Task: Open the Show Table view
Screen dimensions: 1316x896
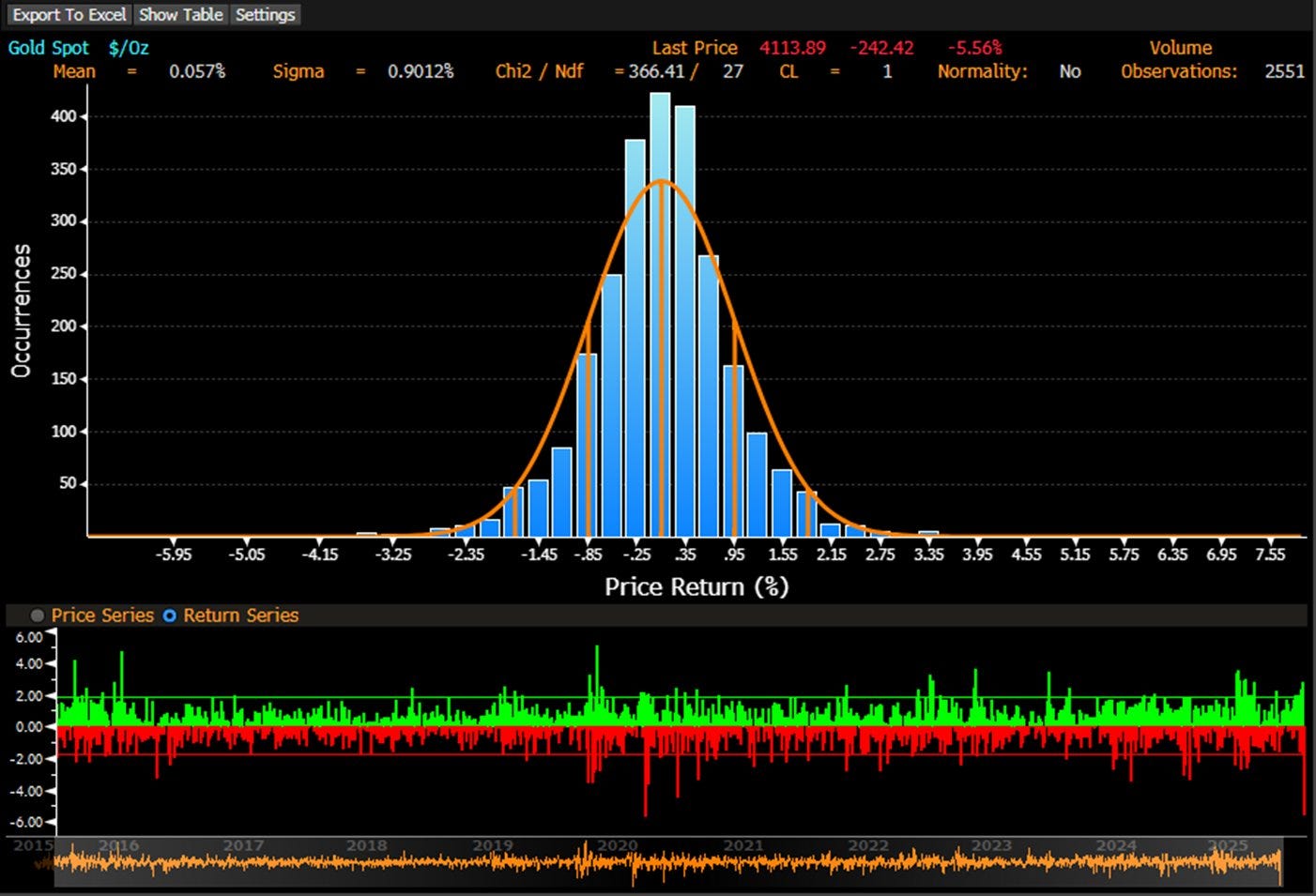Action: pyautogui.click(x=181, y=15)
